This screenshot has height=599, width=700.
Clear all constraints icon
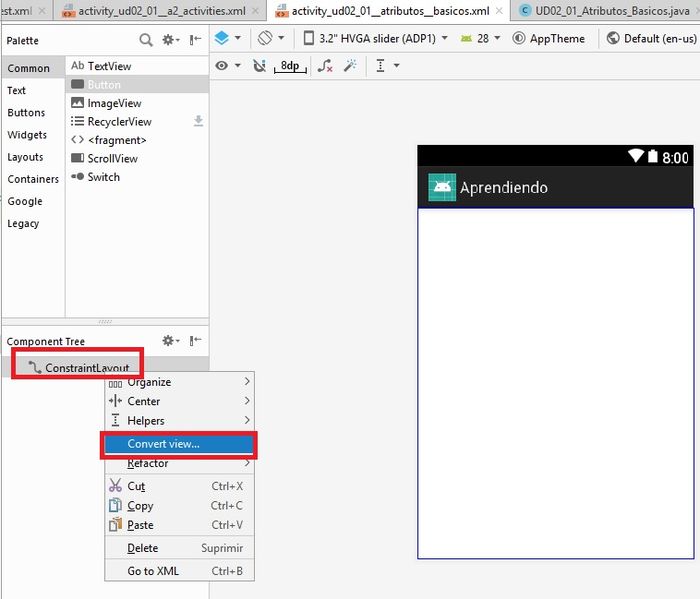[x=325, y=66]
